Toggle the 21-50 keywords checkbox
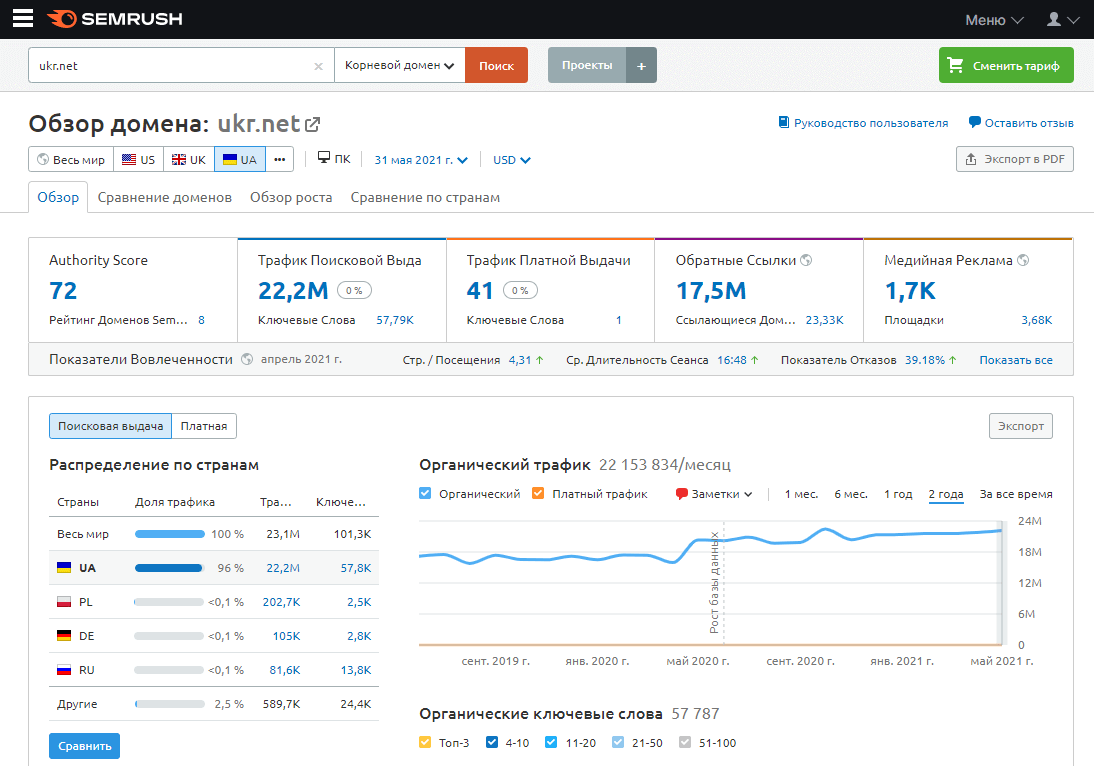Viewport: 1094px width, 766px height. [617, 742]
